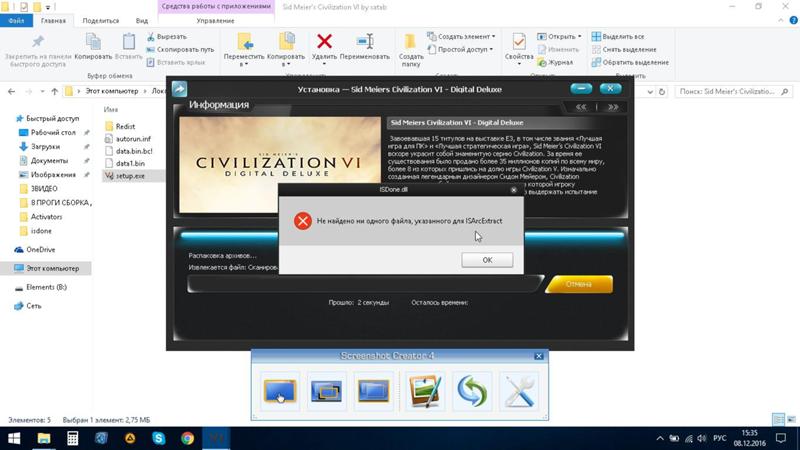Expand the Простой доступ dropdown

pyautogui.click(x=460, y=49)
